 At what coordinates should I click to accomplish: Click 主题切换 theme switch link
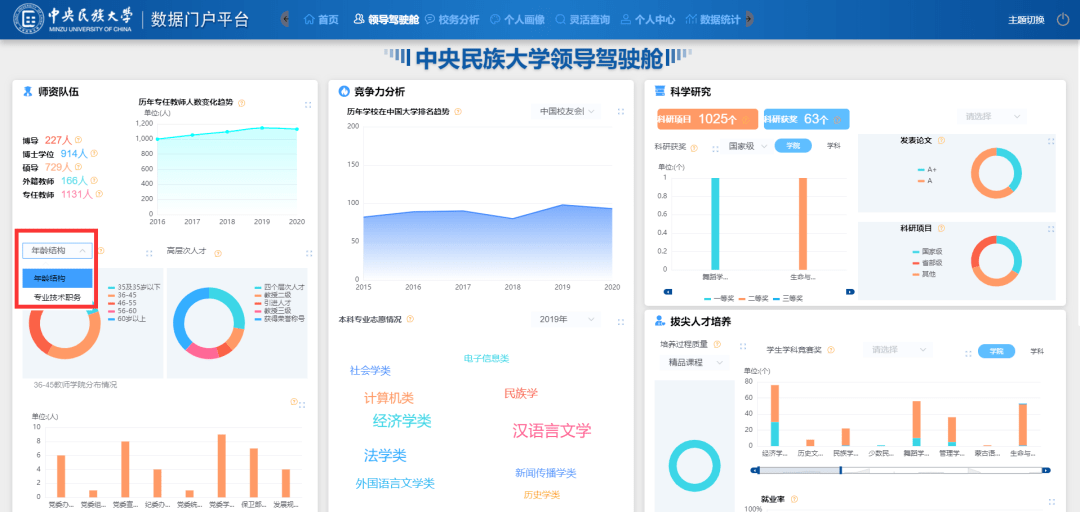[1027, 20]
